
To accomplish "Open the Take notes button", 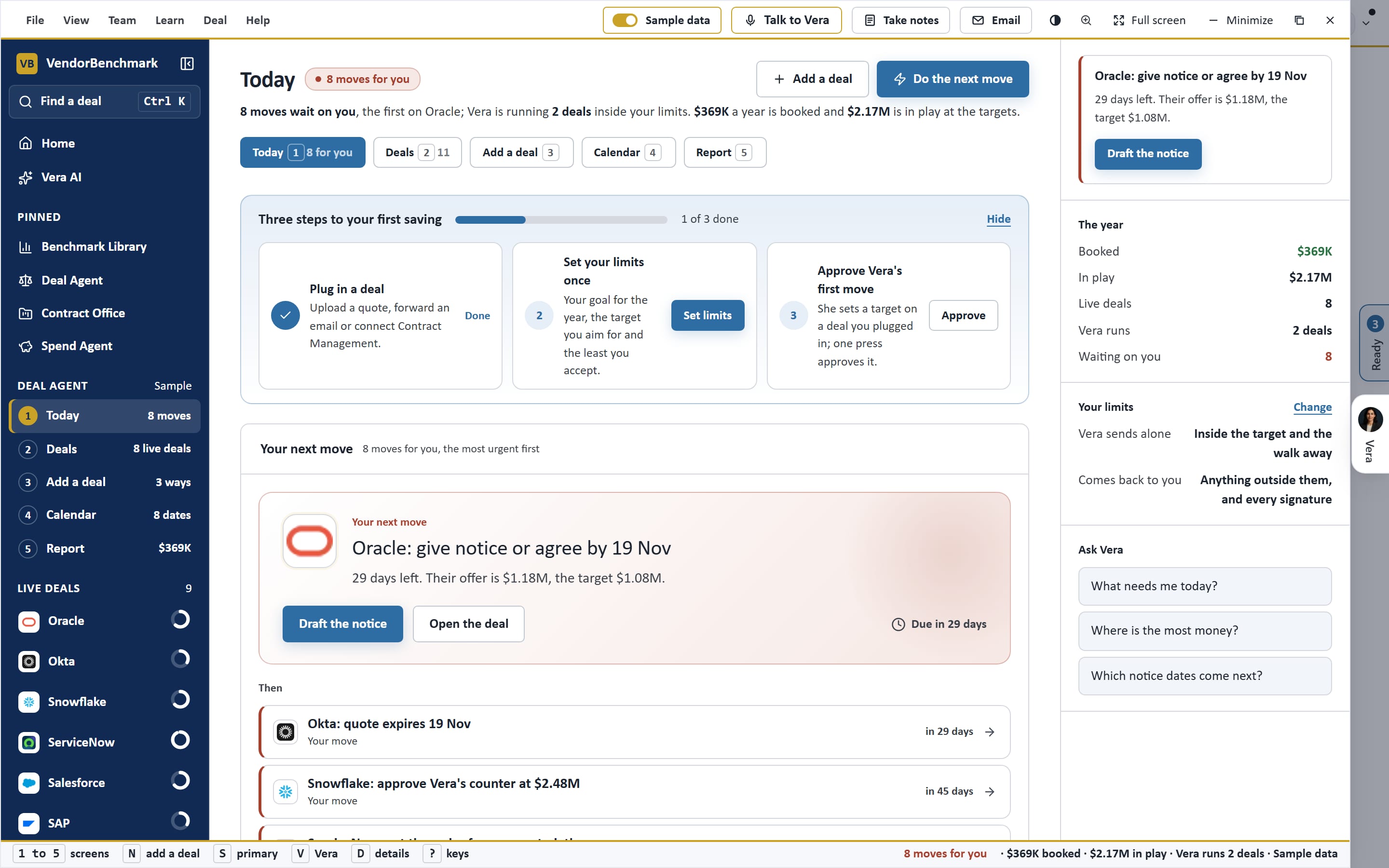I will click(x=900, y=20).
